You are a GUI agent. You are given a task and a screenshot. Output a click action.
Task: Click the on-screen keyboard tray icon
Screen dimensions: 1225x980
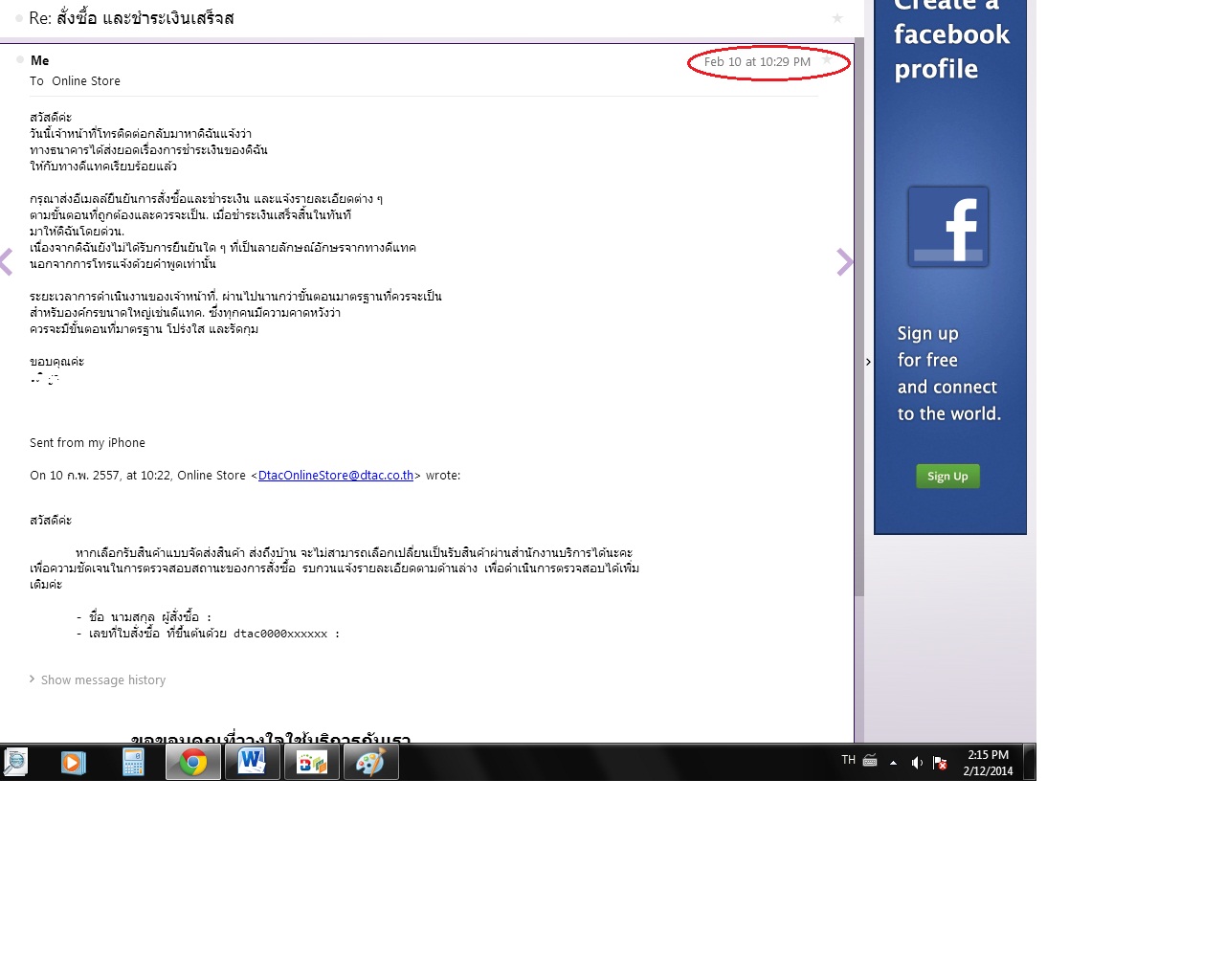(870, 761)
